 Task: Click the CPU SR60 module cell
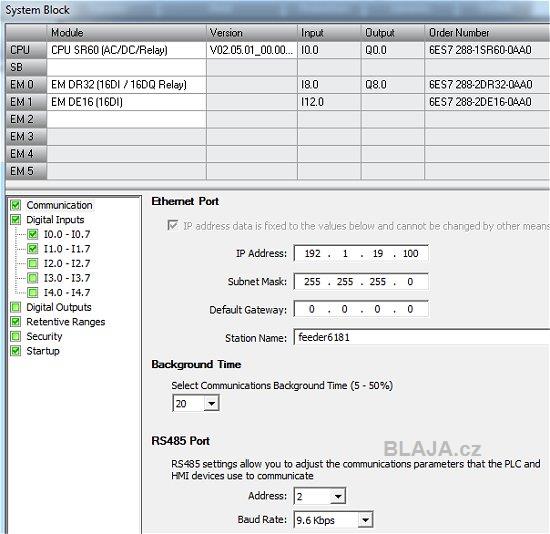coord(126,50)
